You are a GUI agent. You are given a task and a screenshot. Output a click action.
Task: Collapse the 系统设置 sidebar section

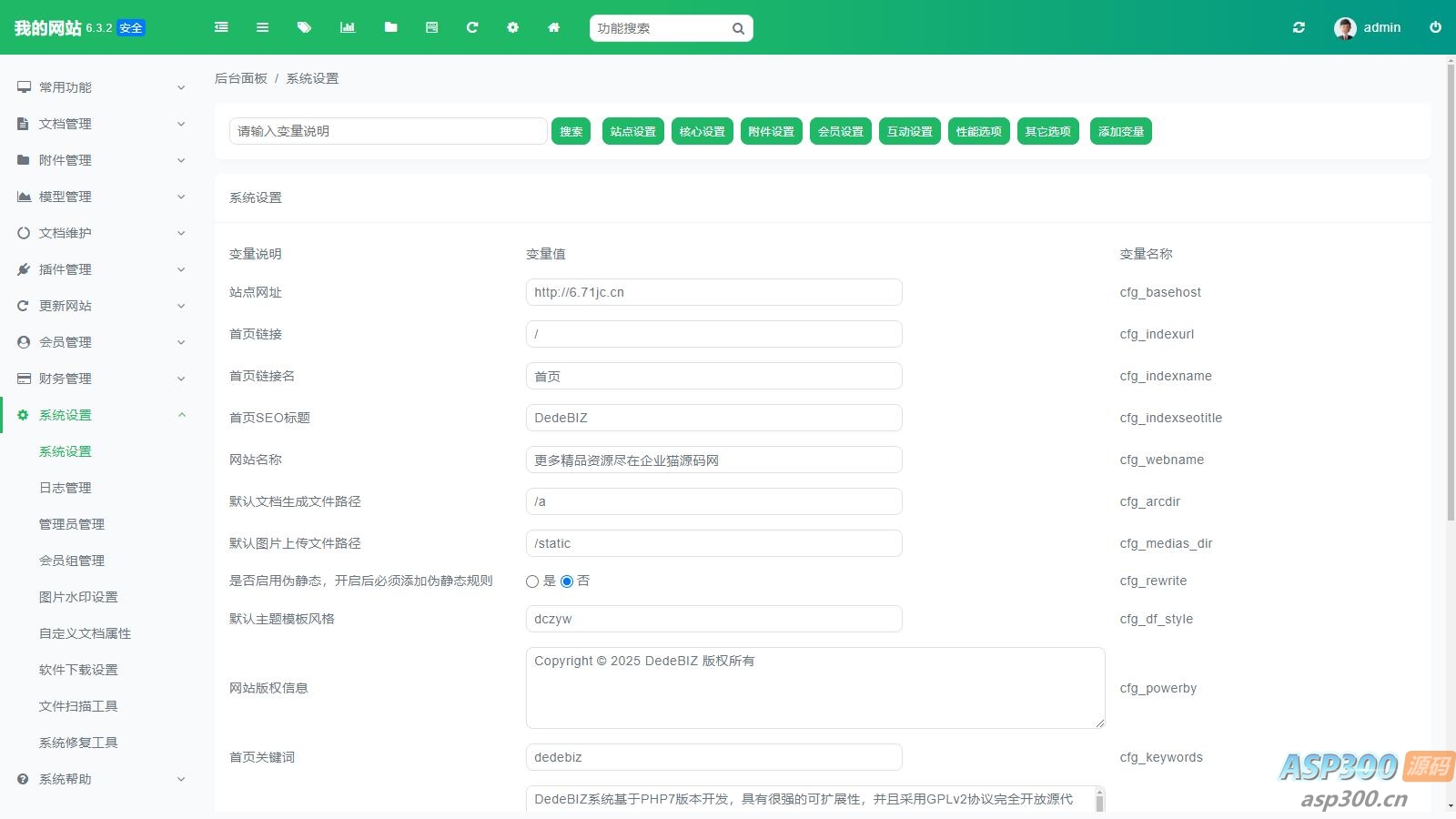tap(100, 415)
